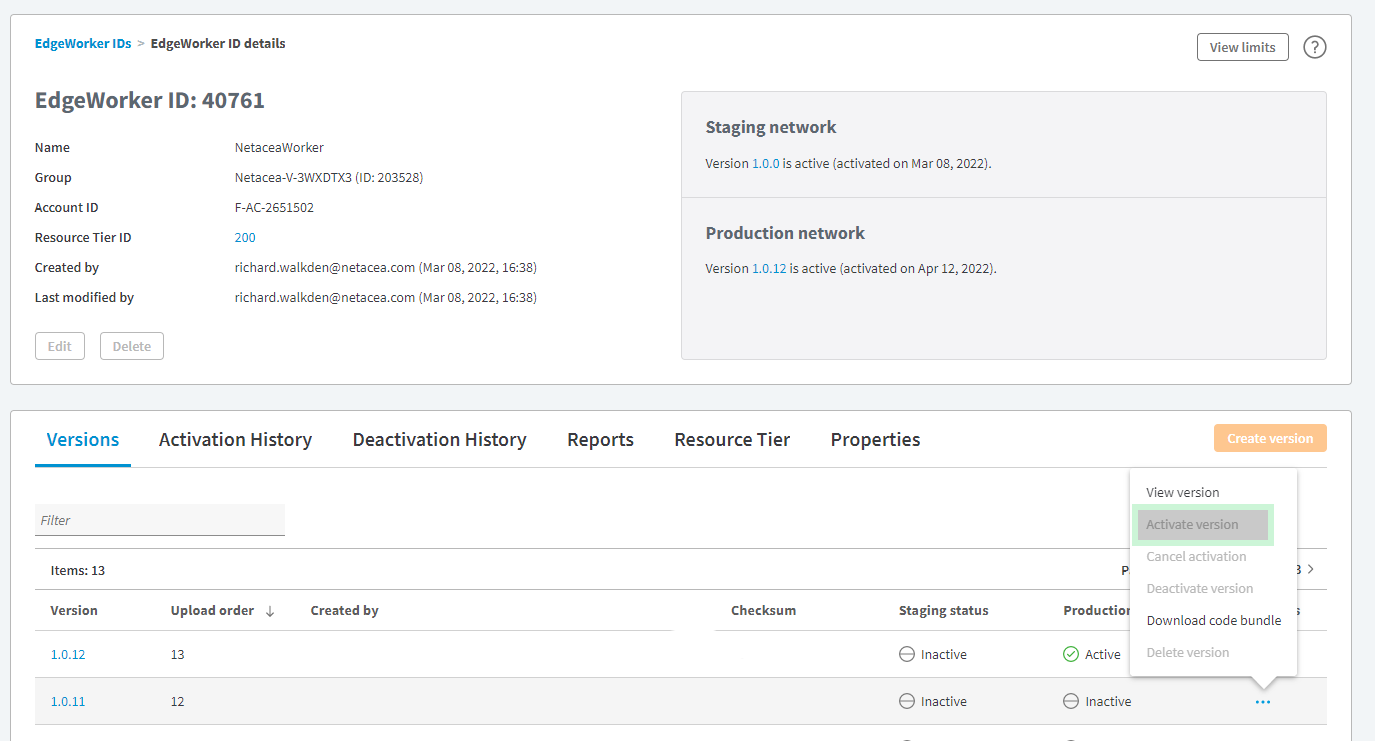Open the Deactivation History tab
This screenshot has height=741, width=1375.
[439, 440]
